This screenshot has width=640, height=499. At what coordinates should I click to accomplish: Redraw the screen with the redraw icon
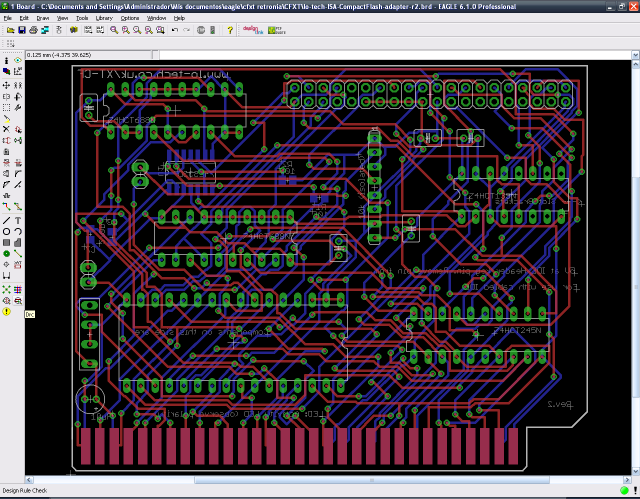[149, 30]
